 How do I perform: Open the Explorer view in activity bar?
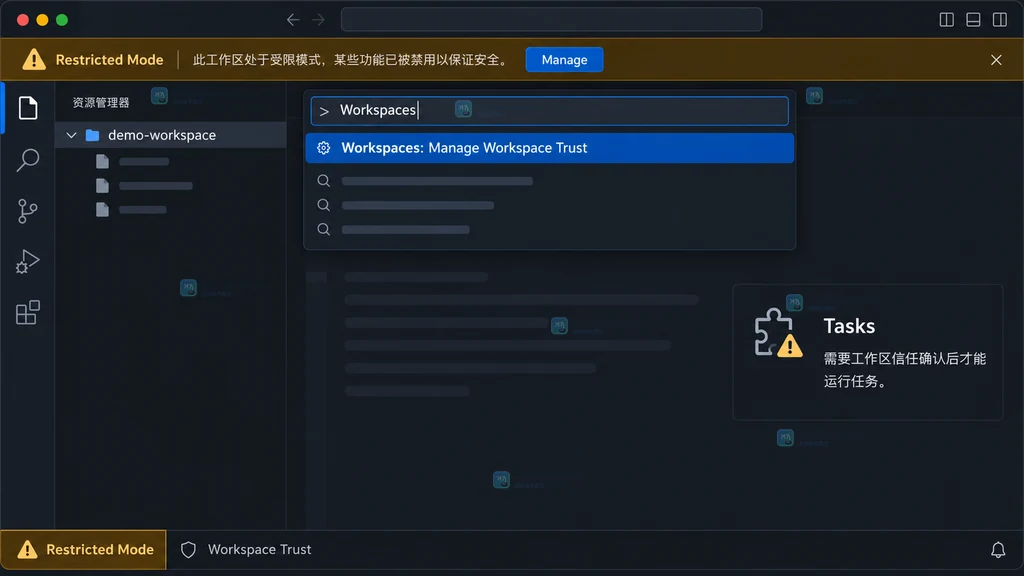pyautogui.click(x=27, y=108)
